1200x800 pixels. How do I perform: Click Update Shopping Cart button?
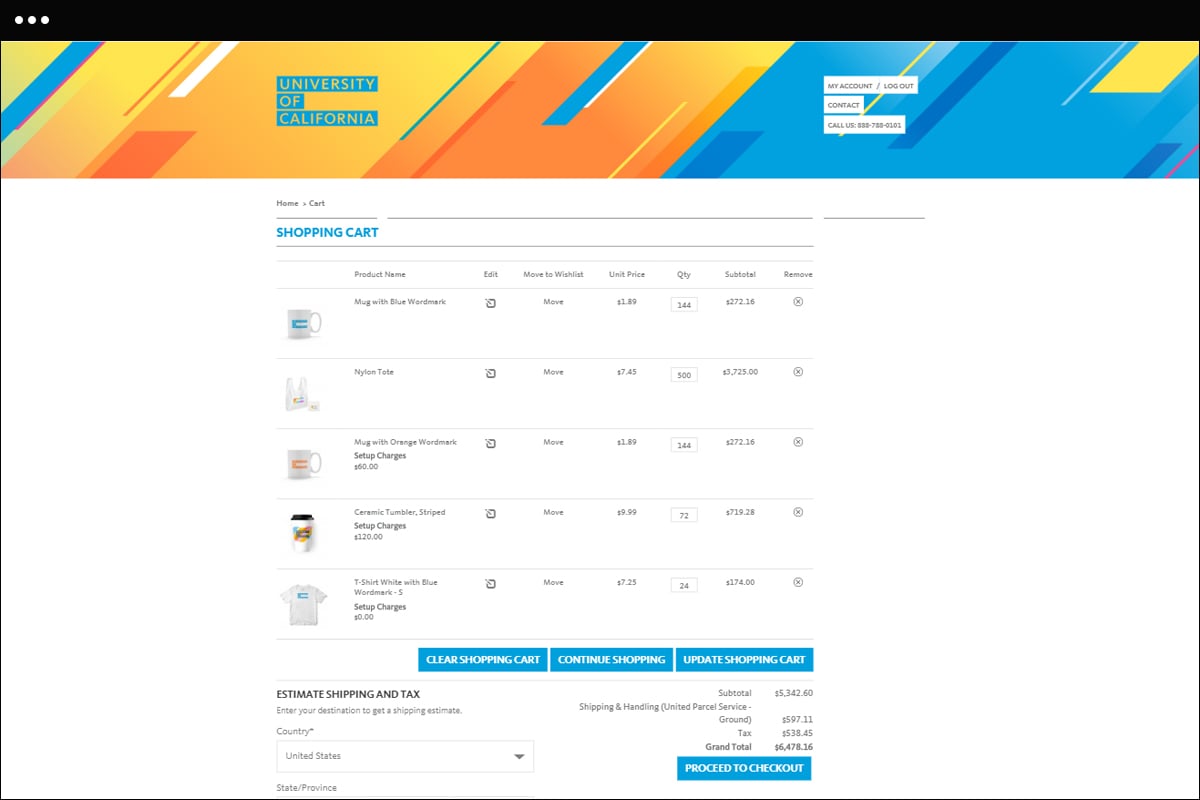coord(744,660)
